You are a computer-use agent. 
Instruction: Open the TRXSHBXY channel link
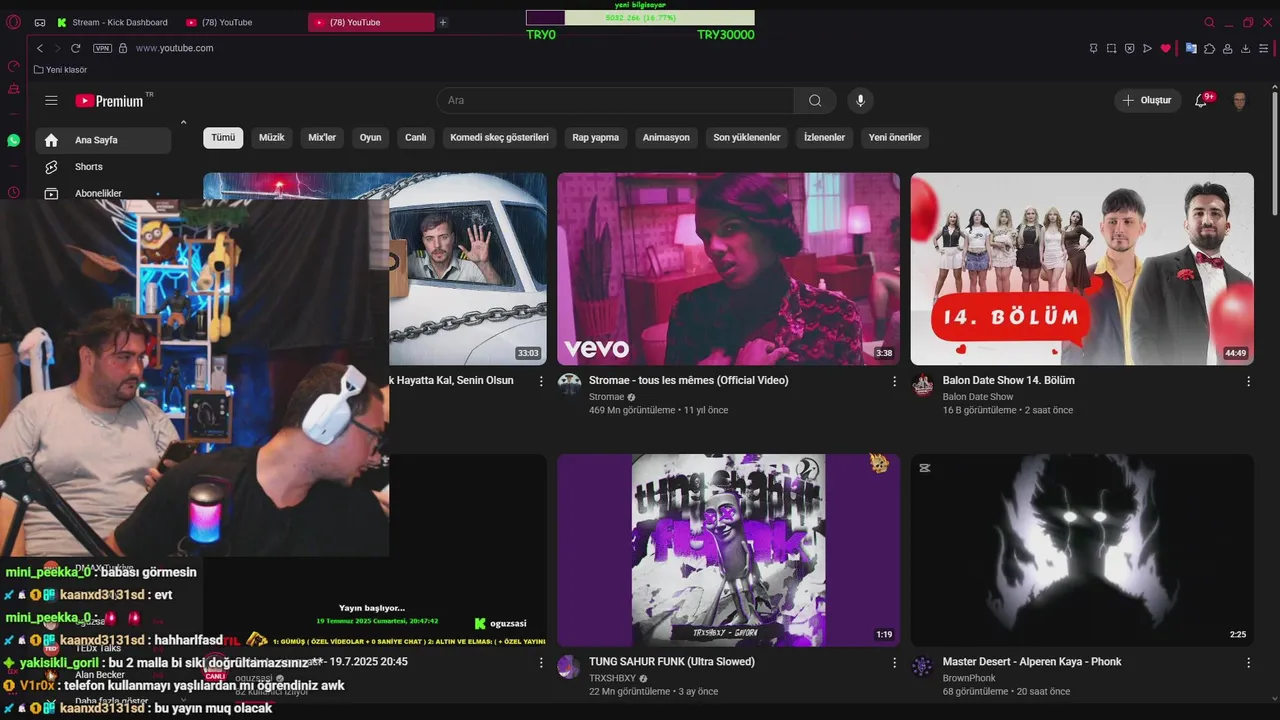point(613,678)
